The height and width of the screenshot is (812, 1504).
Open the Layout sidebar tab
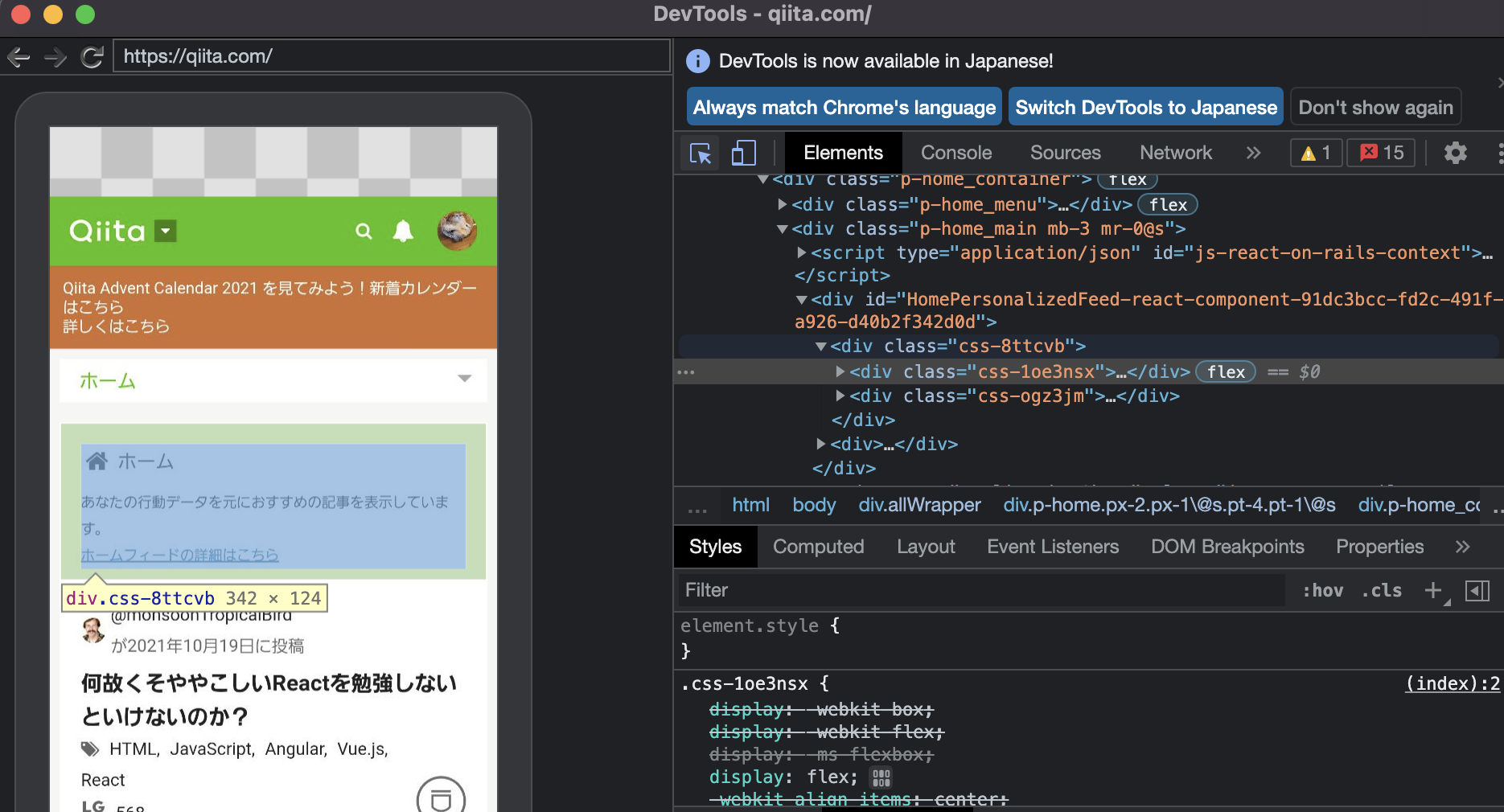pos(926,547)
